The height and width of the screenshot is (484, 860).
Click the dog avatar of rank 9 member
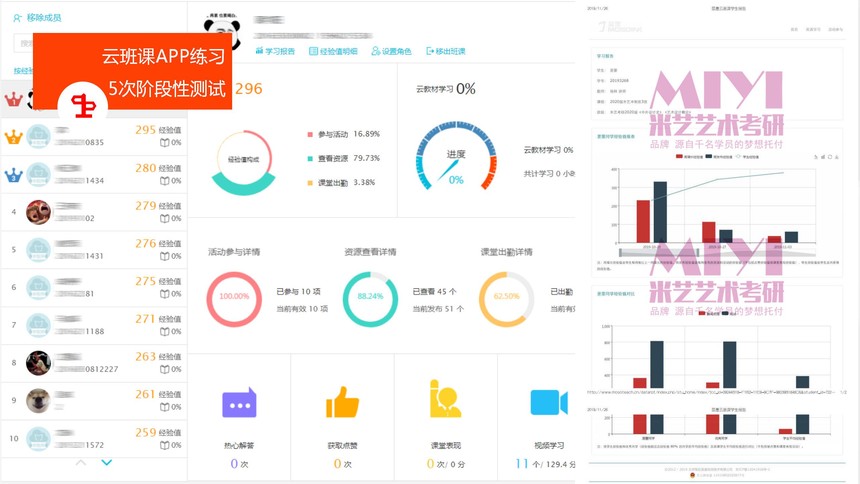point(38,401)
